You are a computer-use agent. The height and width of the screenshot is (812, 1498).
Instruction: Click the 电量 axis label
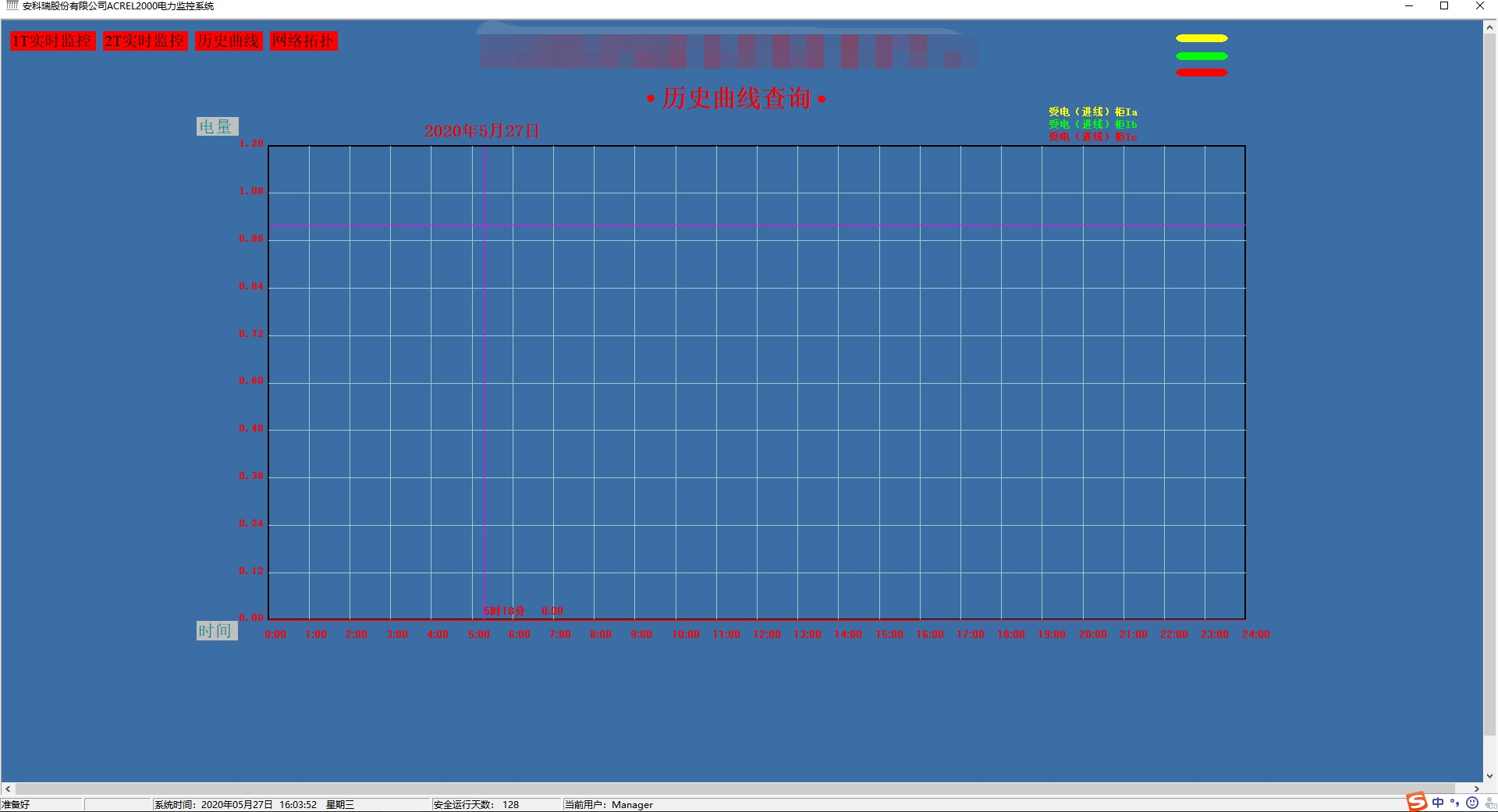[x=216, y=126]
